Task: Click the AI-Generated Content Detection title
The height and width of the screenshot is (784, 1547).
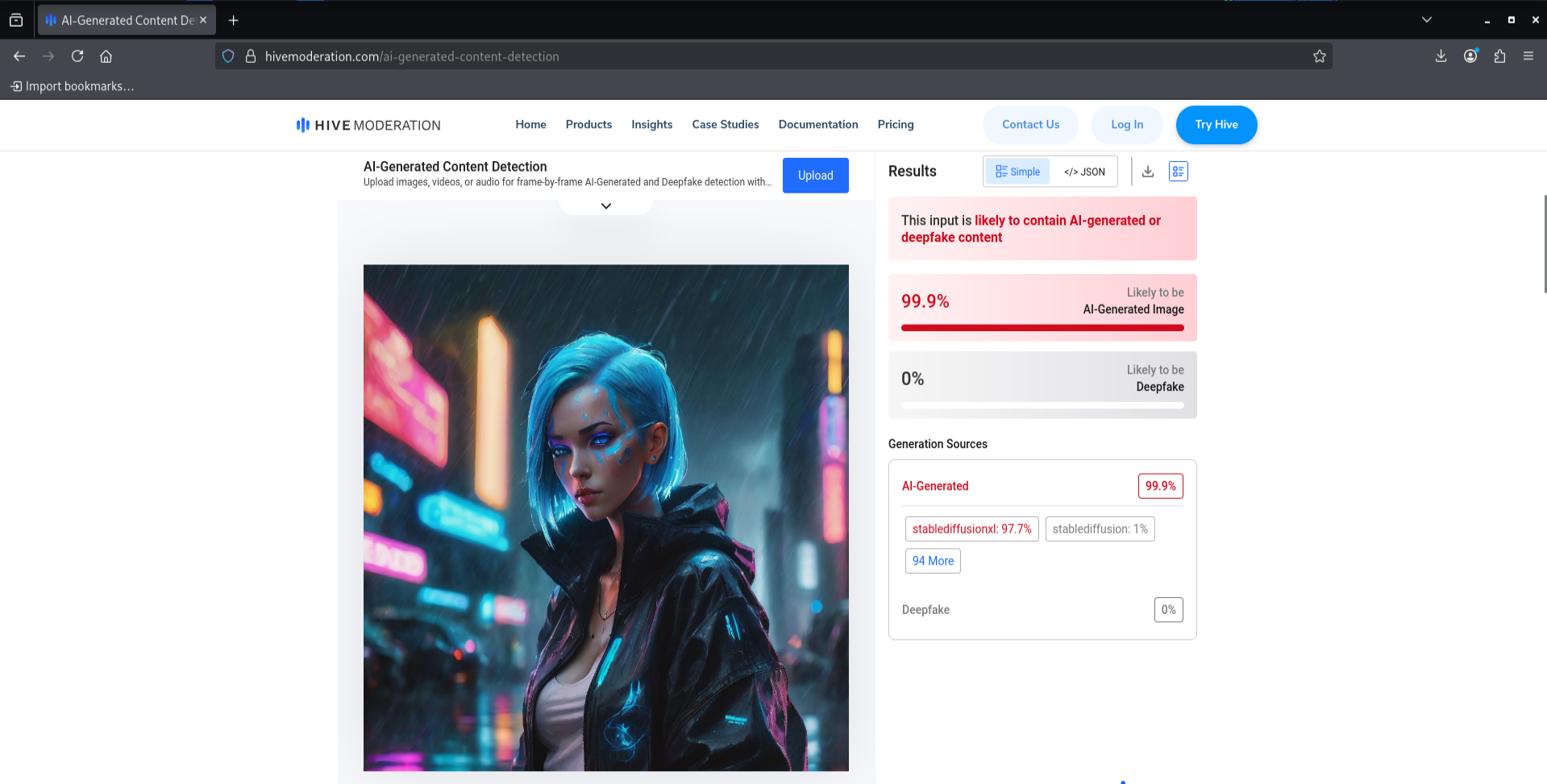Action: click(x=455, y=167)
